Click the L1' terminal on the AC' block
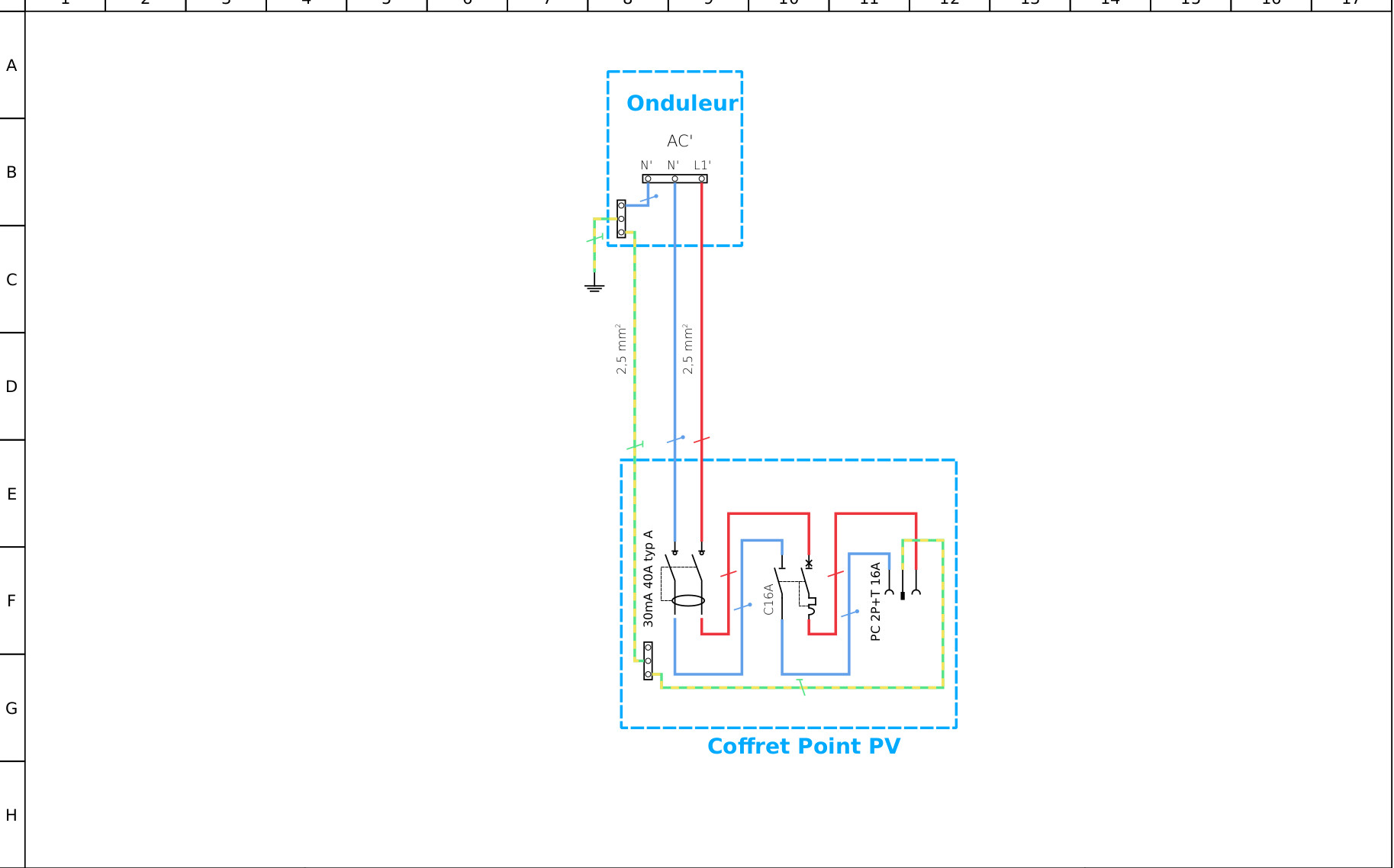 701,178
